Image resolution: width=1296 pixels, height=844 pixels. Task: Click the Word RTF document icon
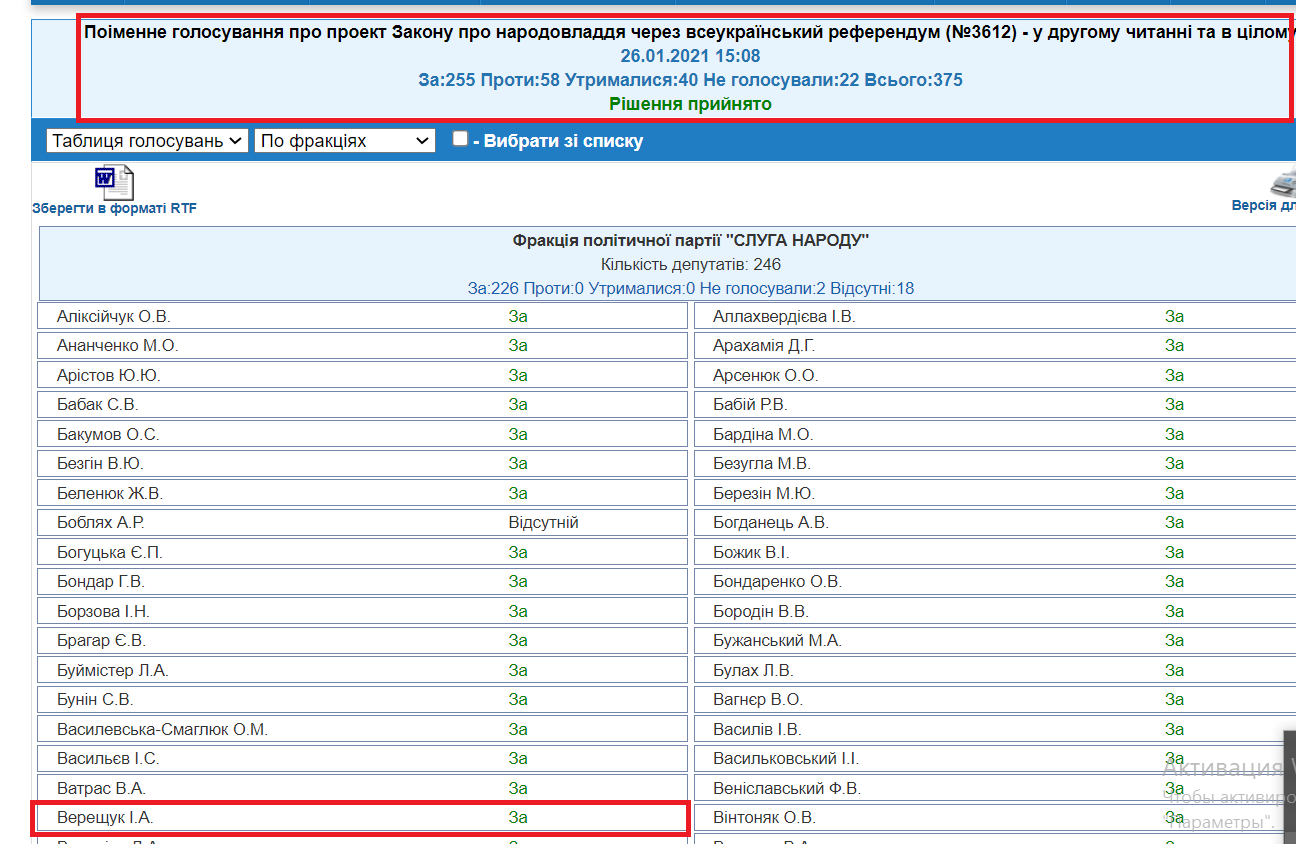[114, 182]
